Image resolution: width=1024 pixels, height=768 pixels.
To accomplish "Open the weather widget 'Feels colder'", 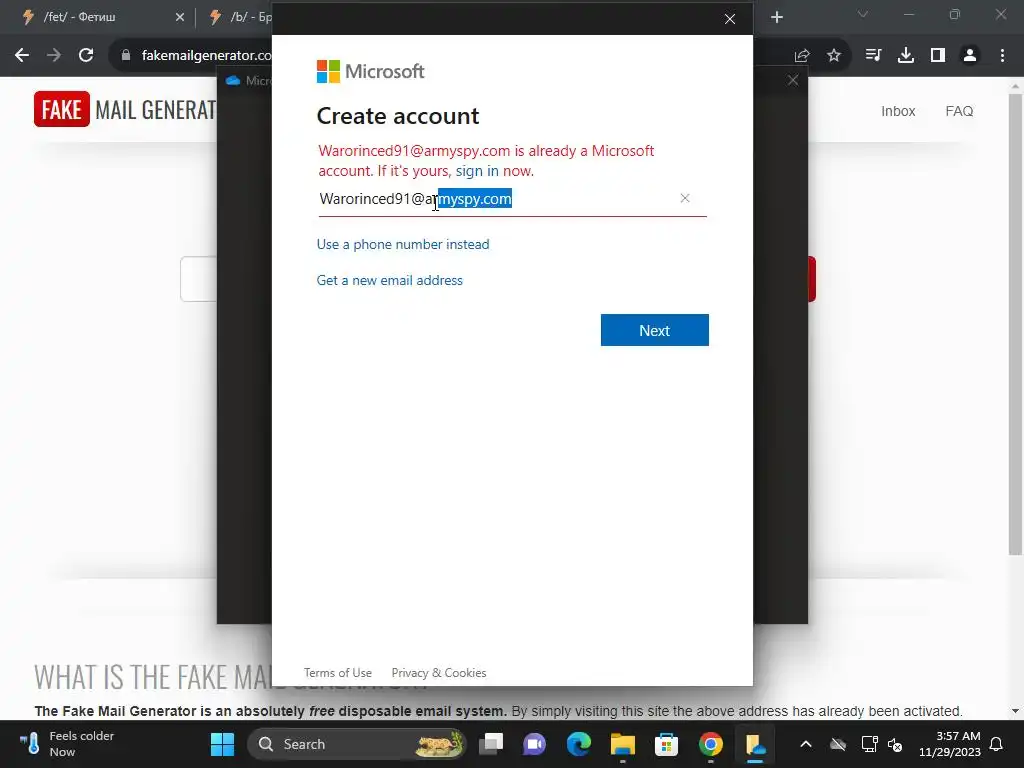I will [67, 744].
